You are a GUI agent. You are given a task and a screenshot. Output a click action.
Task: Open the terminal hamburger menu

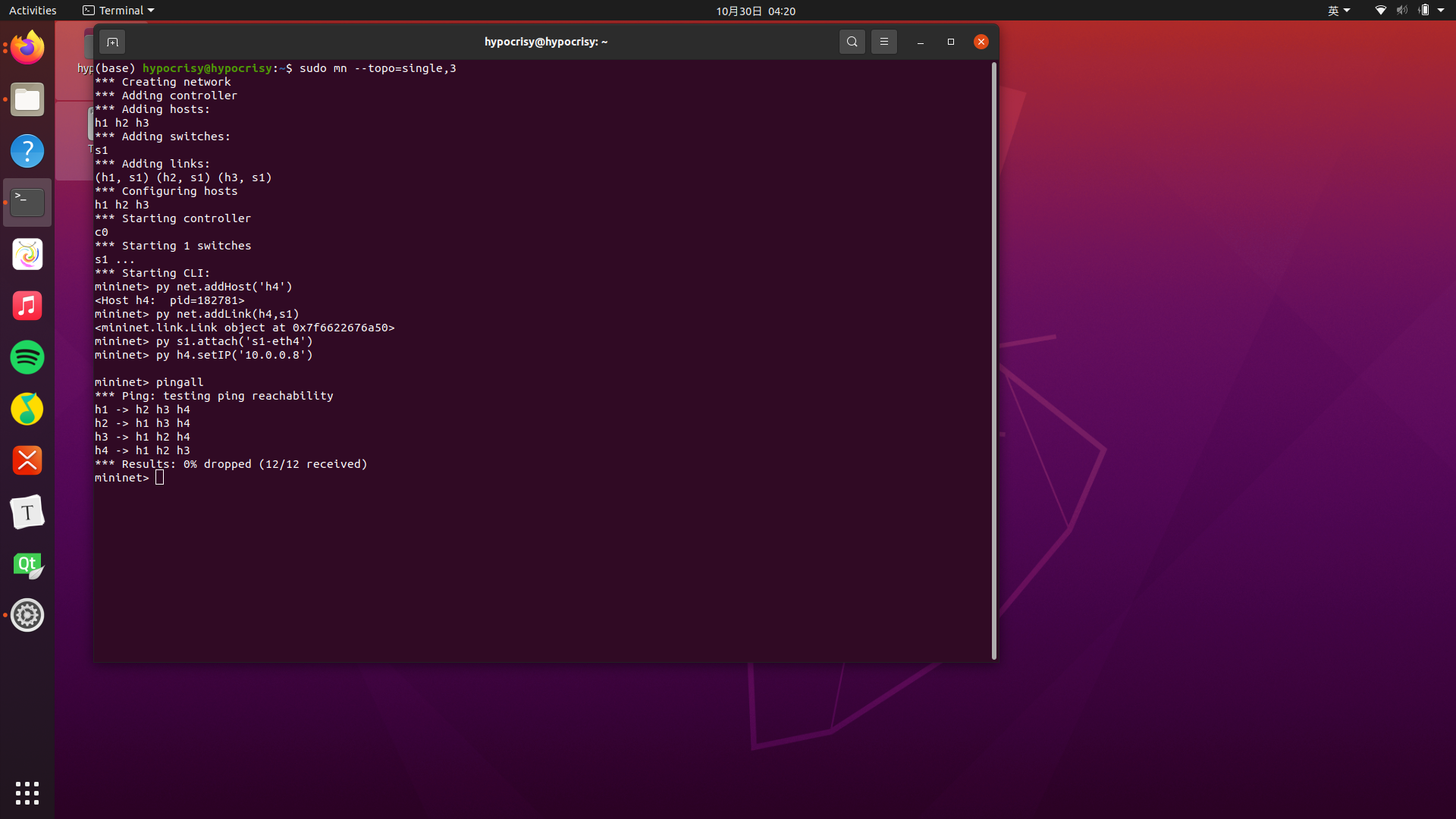click(884, 42)
